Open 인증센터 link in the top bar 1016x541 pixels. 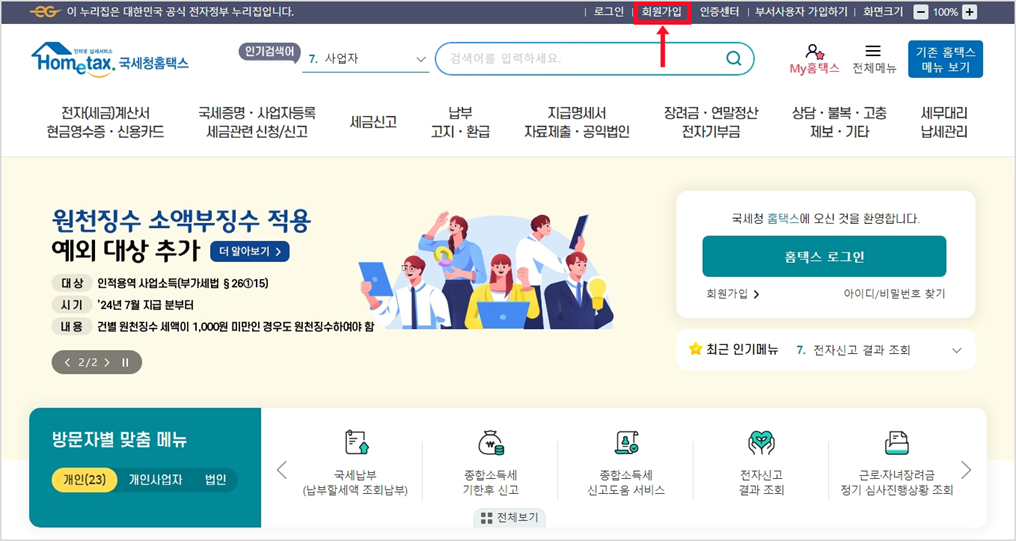tap(719, 12)
